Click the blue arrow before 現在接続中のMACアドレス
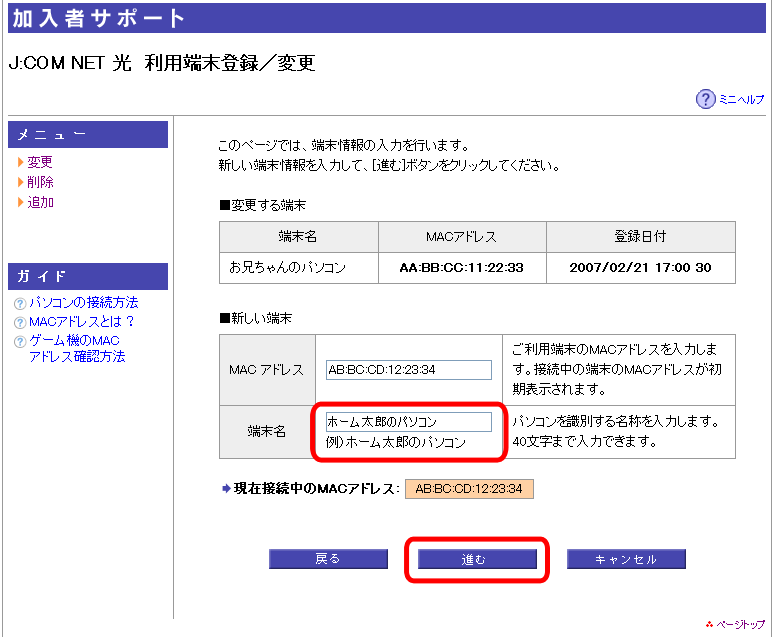773x637 pixels. 226,489
